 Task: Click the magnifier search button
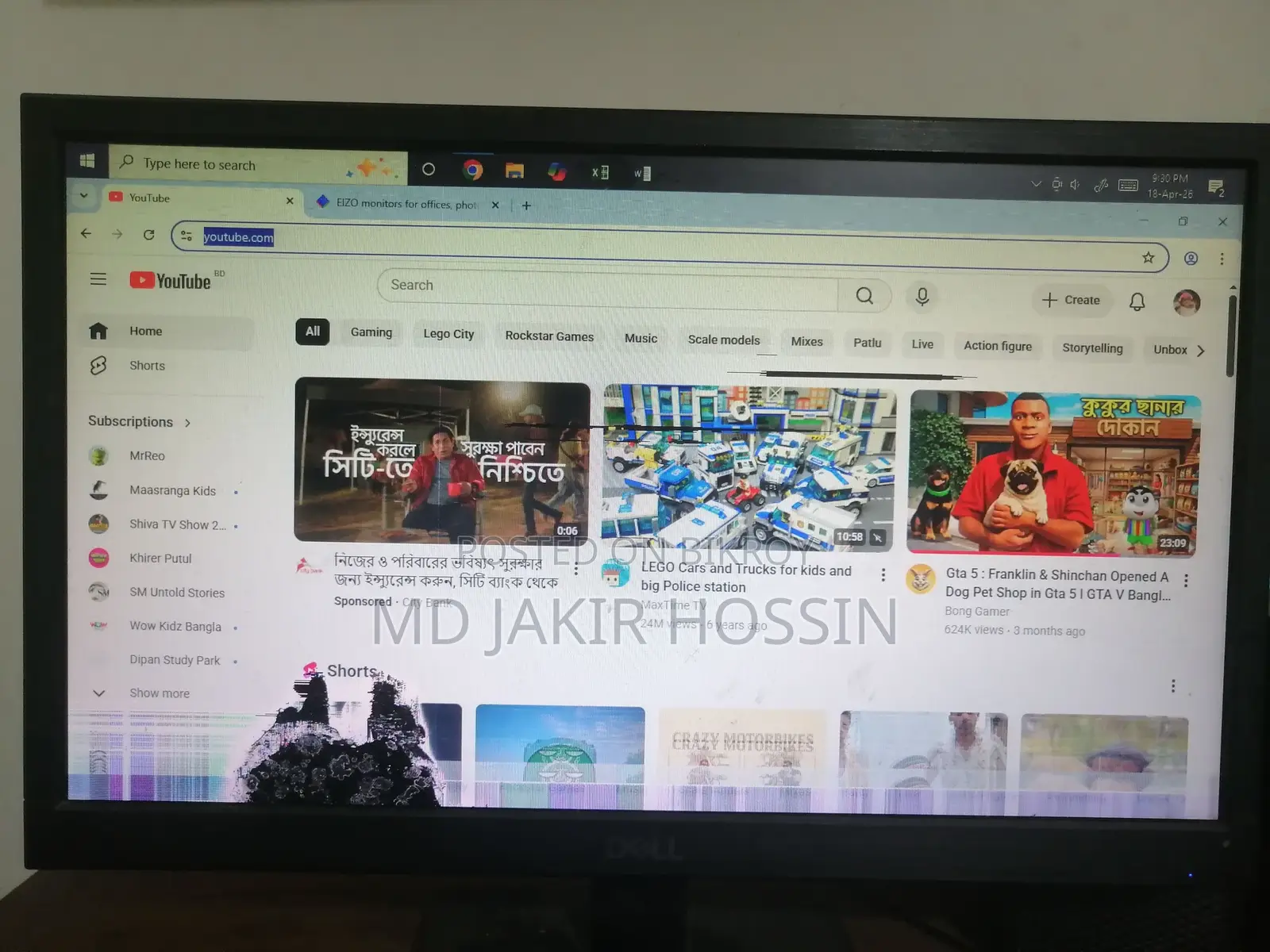click(864, 296)
